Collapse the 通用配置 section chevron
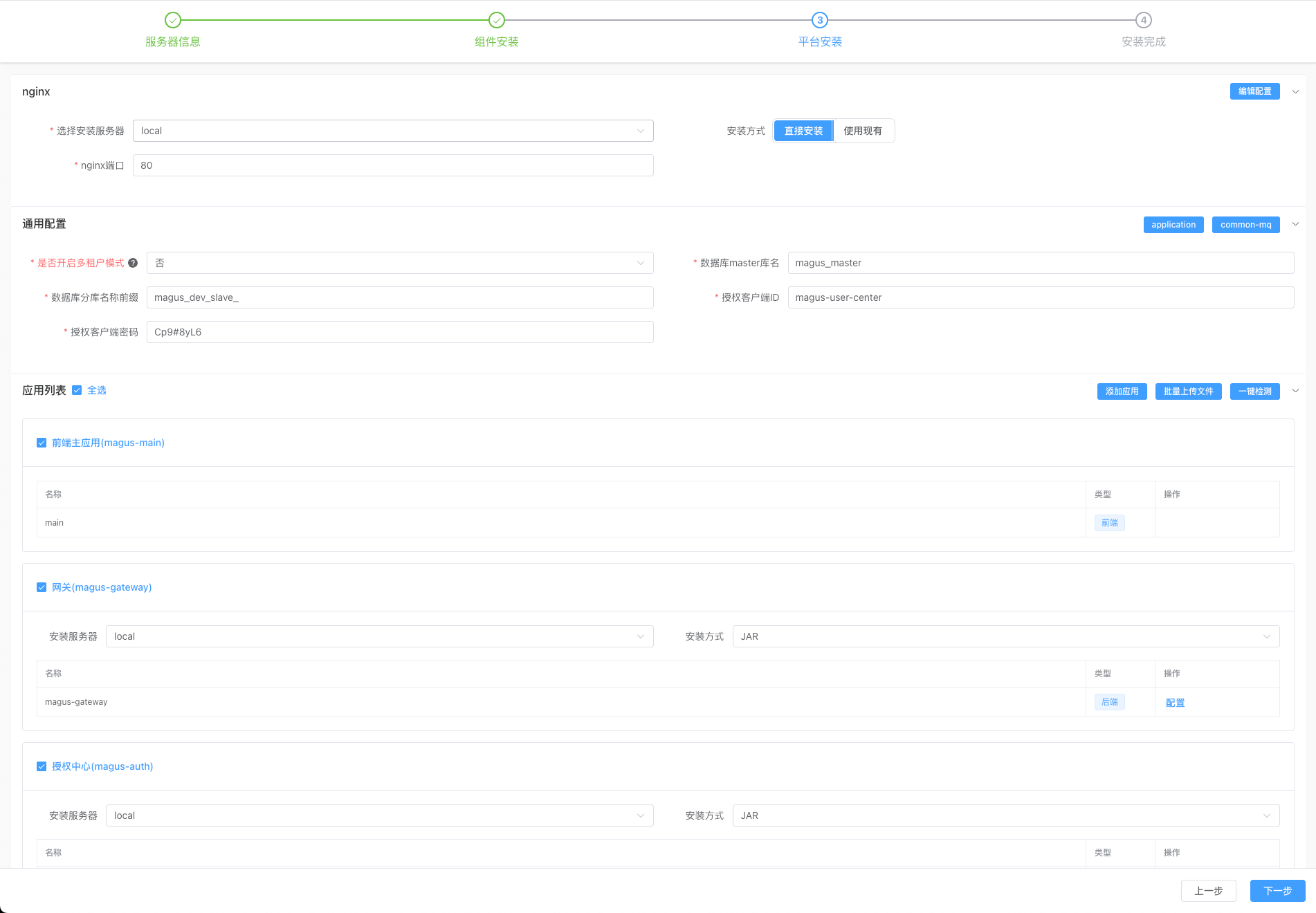The height and width of the screenshot is (913, 1316). point(1295,224)
